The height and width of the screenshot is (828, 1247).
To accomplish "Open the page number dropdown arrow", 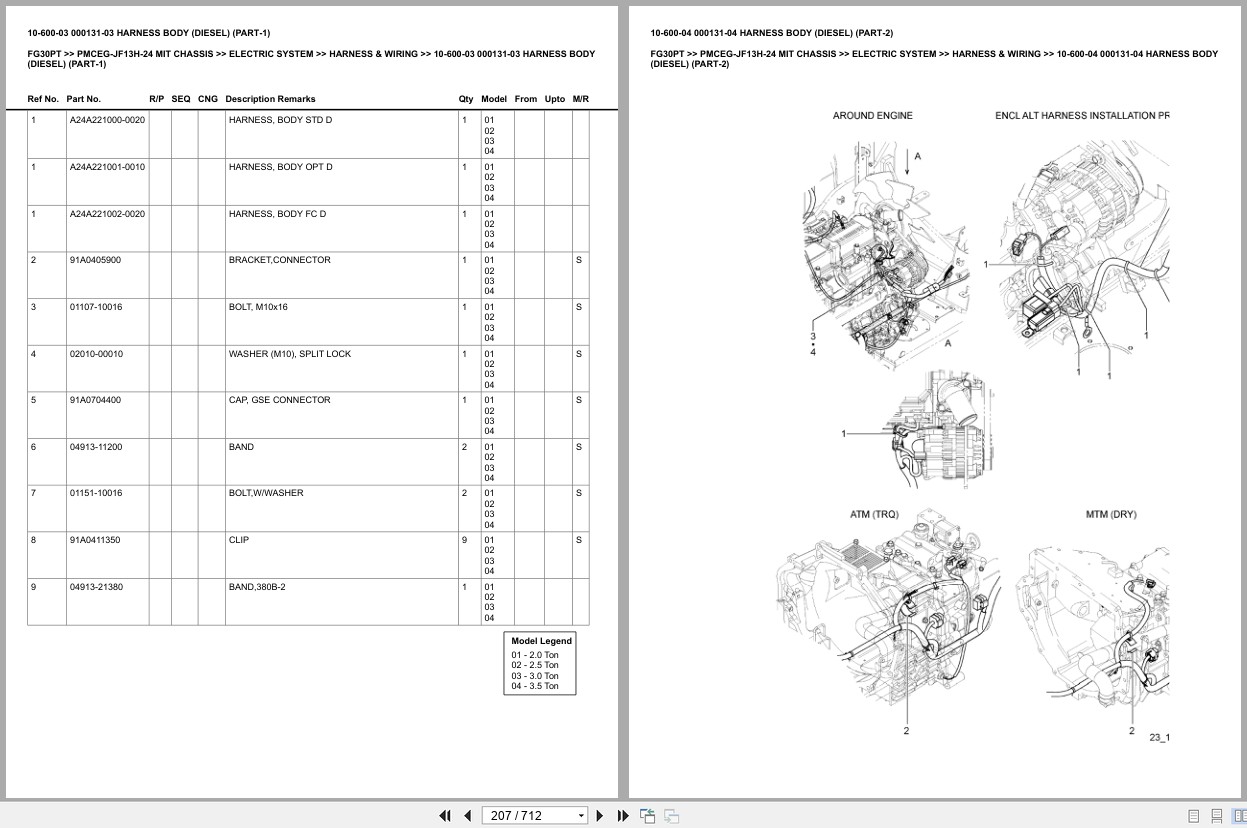I will pos(582,816).
